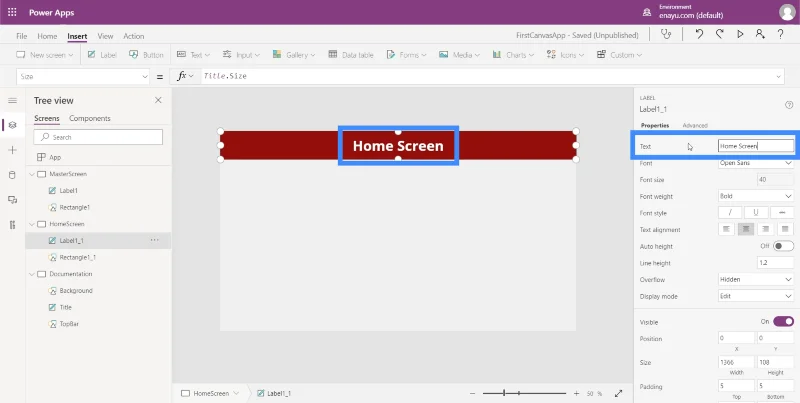
Task: Switch to the Advanced properties tab
Action: tap(695, 125)
